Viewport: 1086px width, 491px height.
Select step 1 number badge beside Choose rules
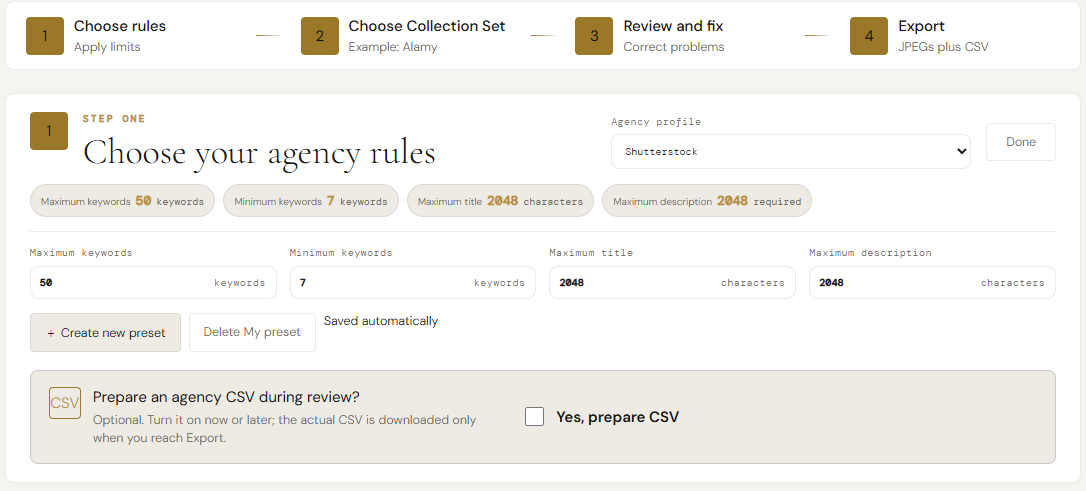[x=45, y=36]
